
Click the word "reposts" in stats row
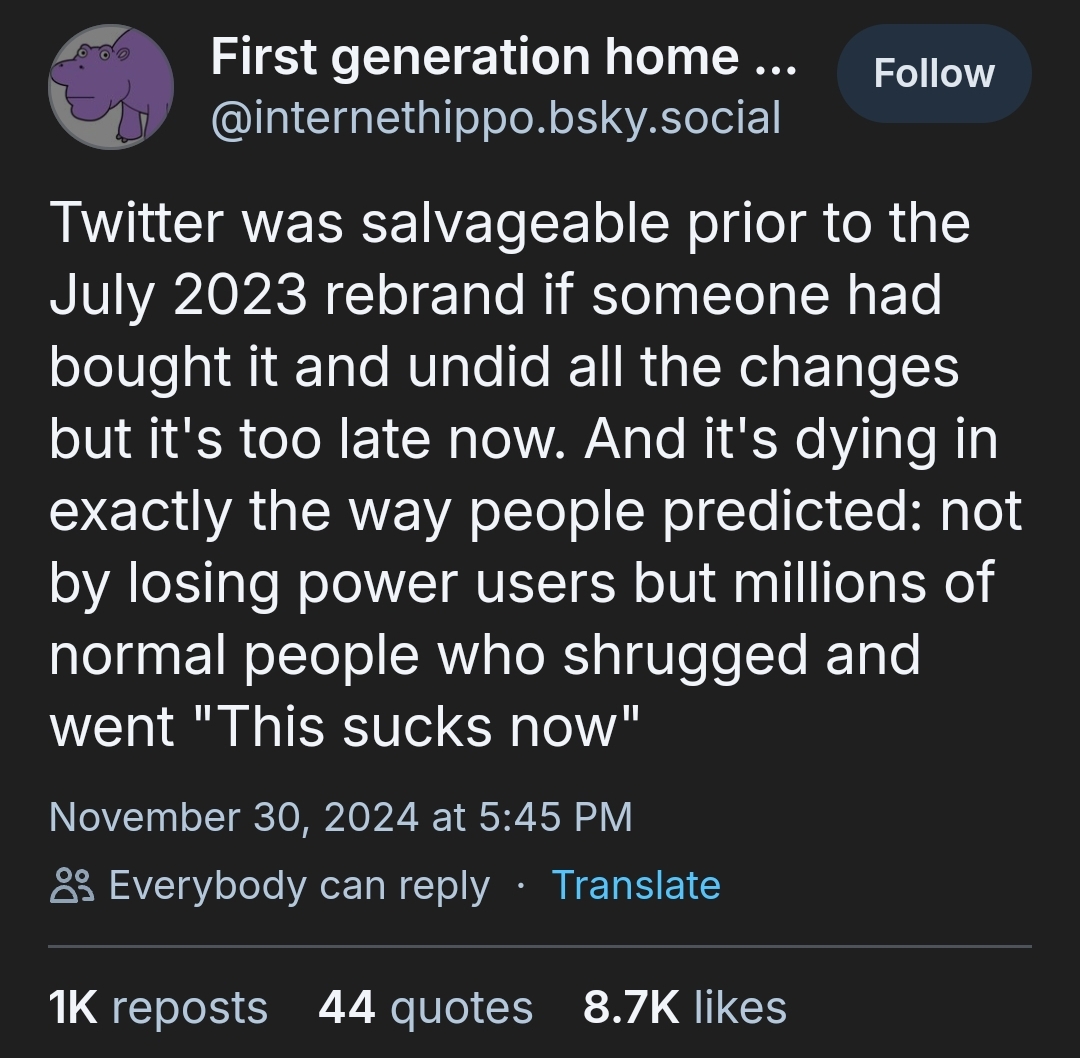(189, 1009)
